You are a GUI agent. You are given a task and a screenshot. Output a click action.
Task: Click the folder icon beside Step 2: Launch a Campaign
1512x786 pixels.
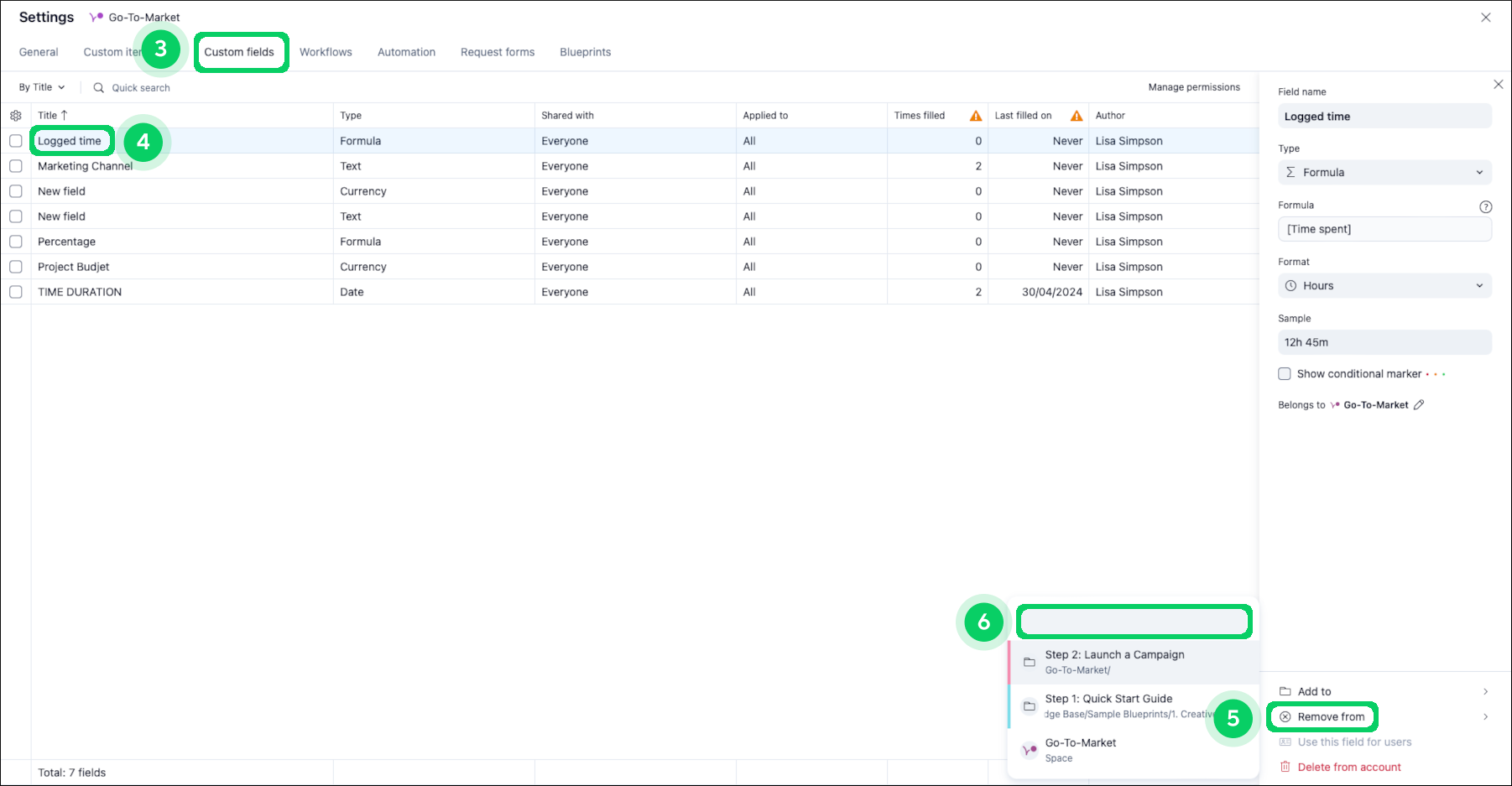coord(1030,661)
